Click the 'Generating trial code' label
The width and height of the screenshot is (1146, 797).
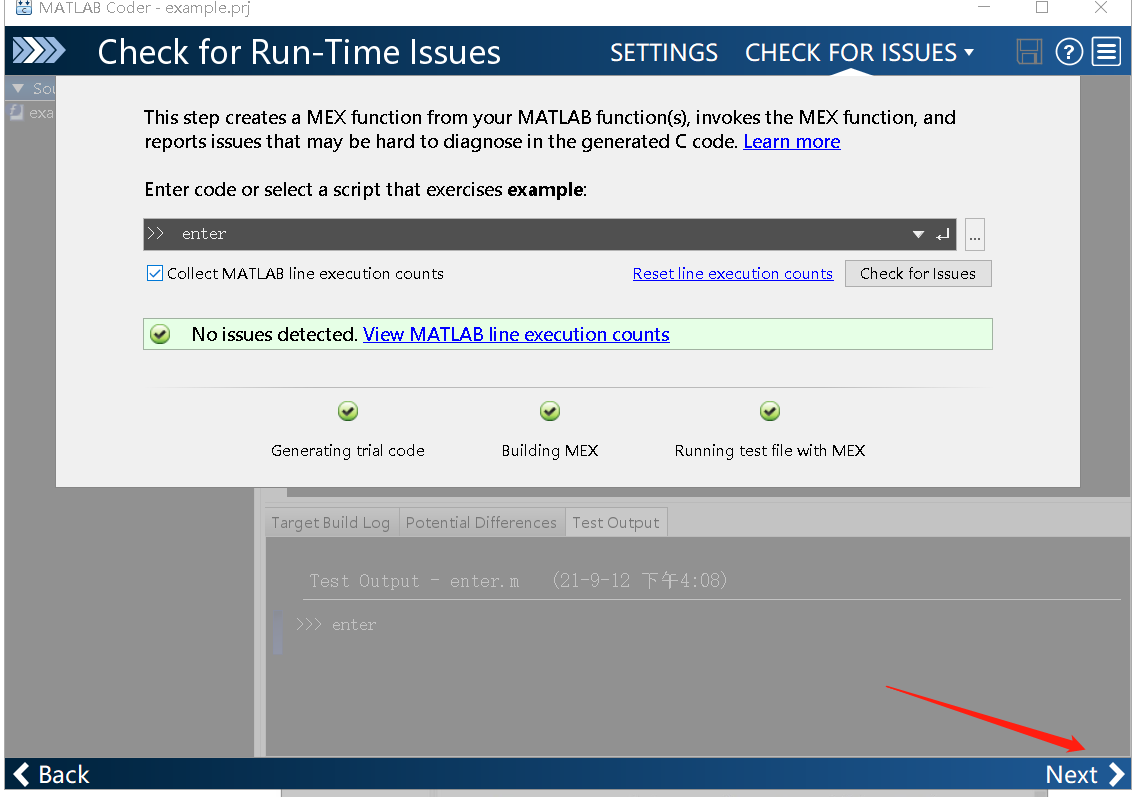[348, 450]
